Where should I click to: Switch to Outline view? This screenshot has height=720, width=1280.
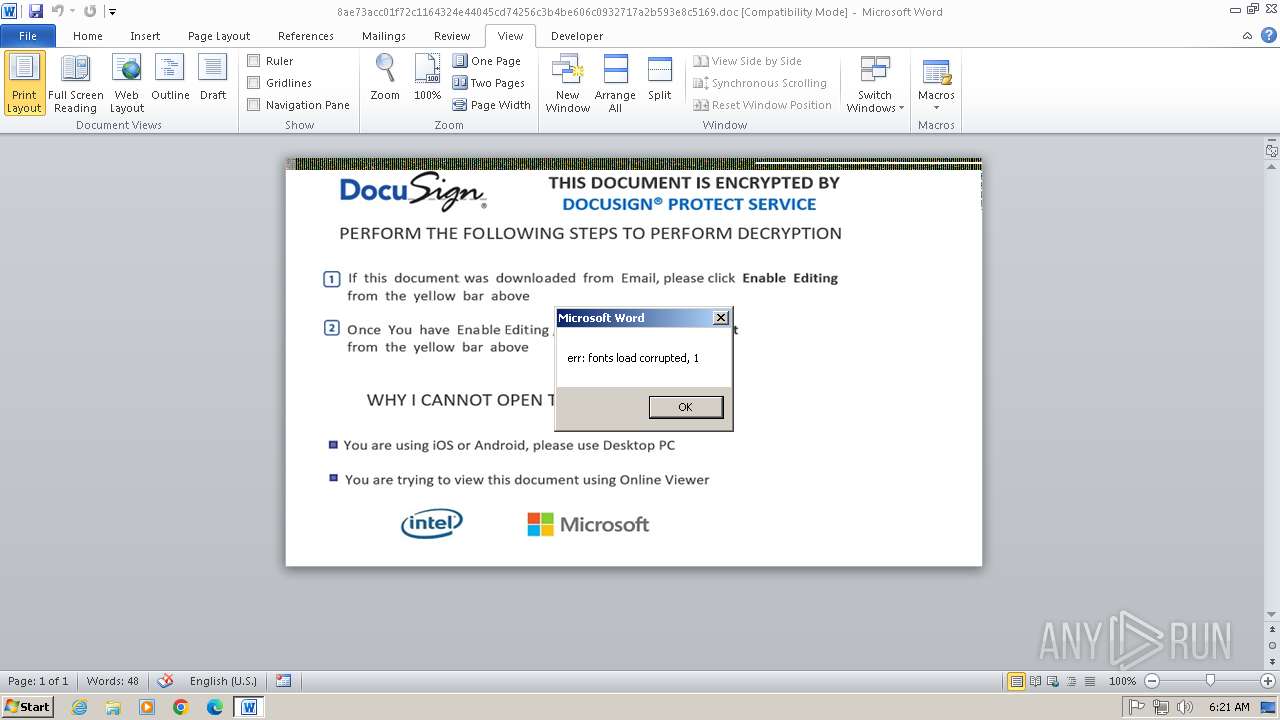170,78
